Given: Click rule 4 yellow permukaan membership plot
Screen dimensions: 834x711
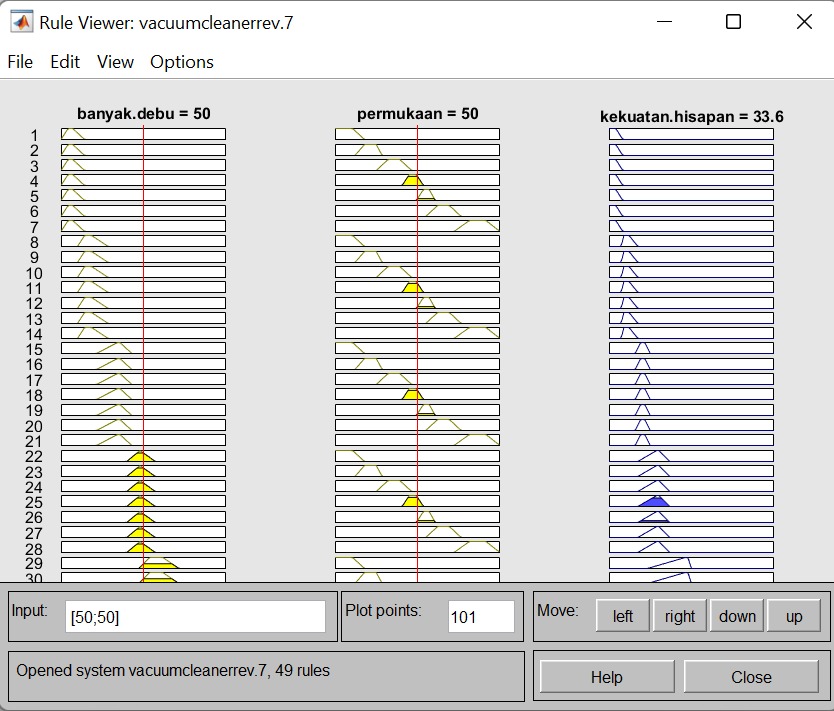Looking at the screenshot, I should (x=418, y=180).
